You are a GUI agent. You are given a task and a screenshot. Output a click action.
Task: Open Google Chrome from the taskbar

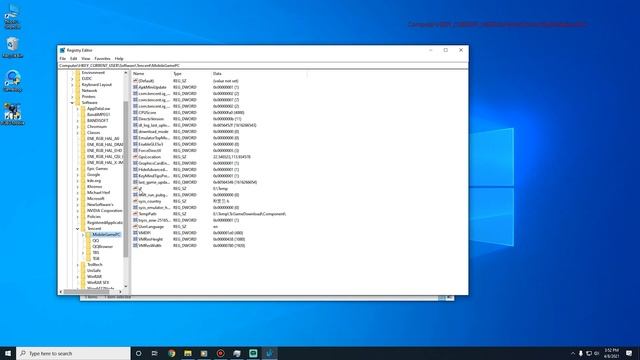tap(171, 353)
